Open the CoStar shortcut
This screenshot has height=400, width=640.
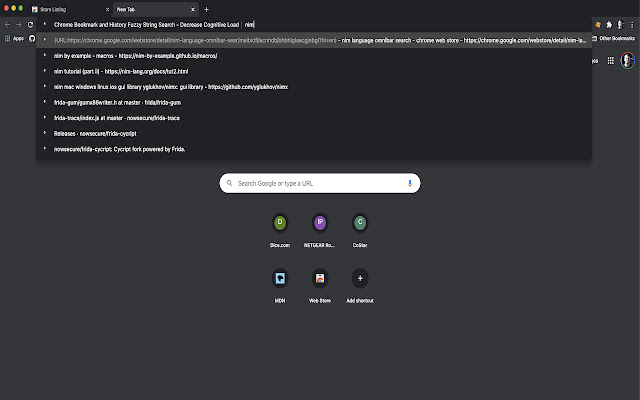(x=360, y=230)
